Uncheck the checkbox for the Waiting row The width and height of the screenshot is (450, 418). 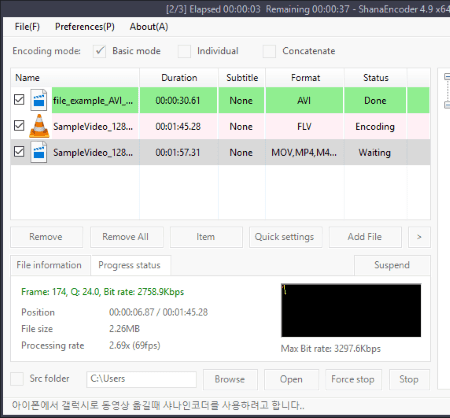click(19, 152)
